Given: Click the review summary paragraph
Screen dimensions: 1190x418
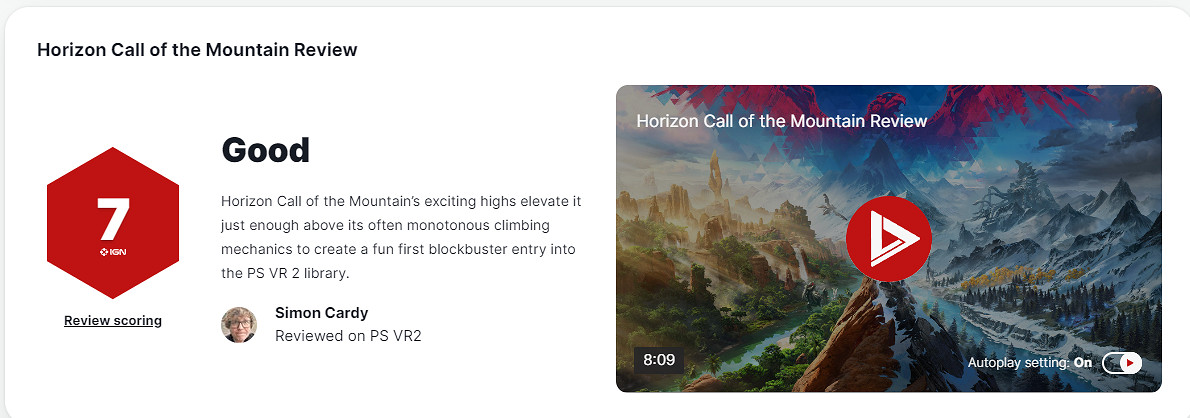Looking at the screenshot, I should [401, 237].
